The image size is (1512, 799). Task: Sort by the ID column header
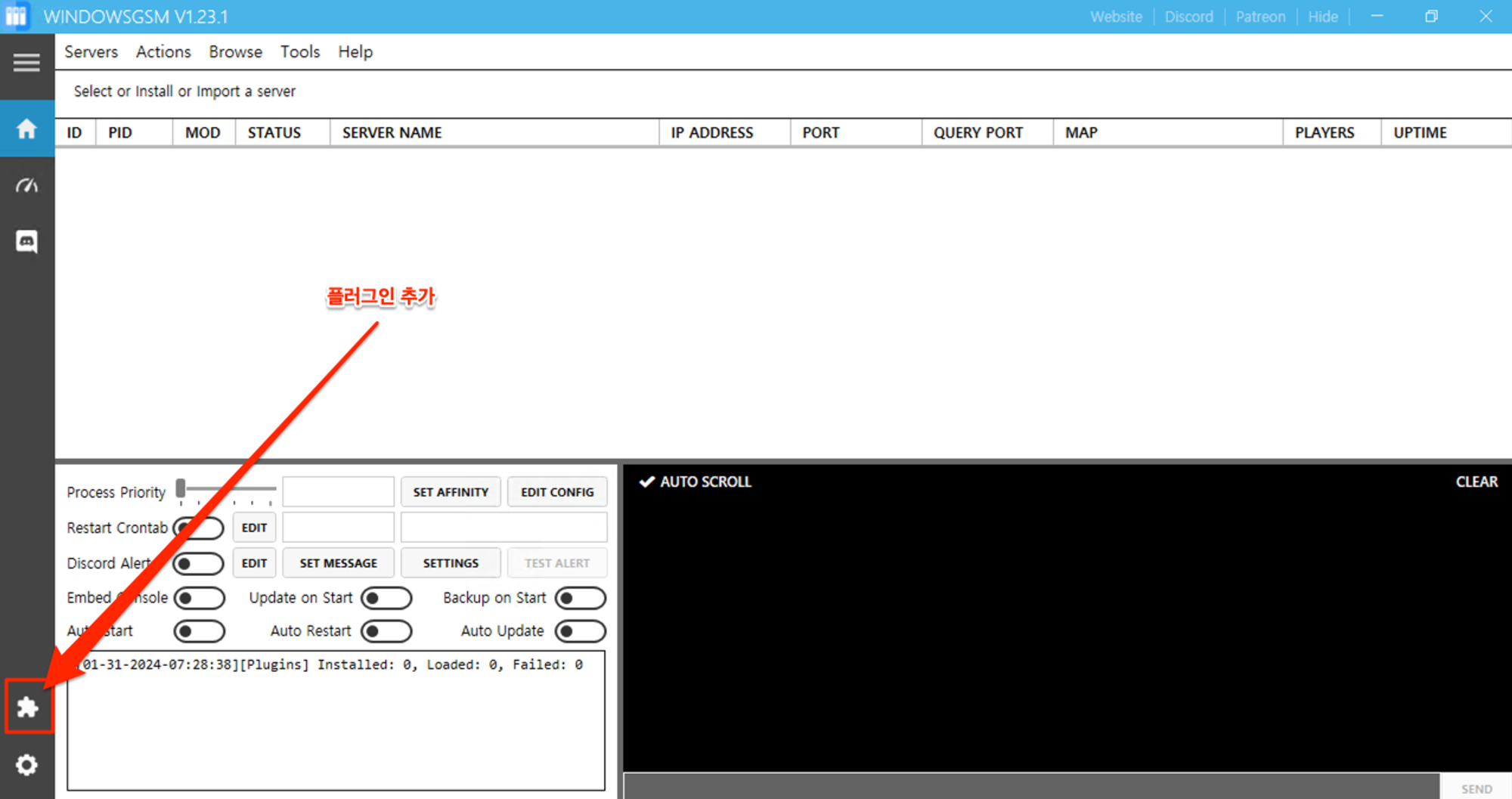[74, 133]
